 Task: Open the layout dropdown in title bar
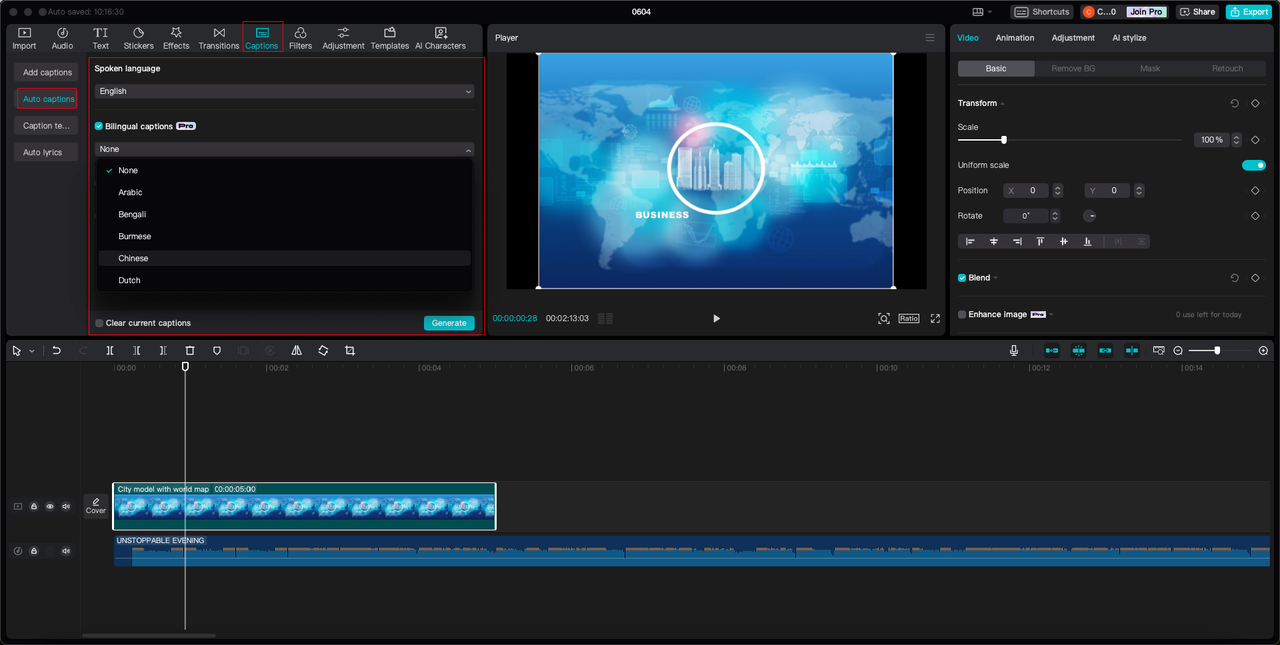[x=982, y=12]
